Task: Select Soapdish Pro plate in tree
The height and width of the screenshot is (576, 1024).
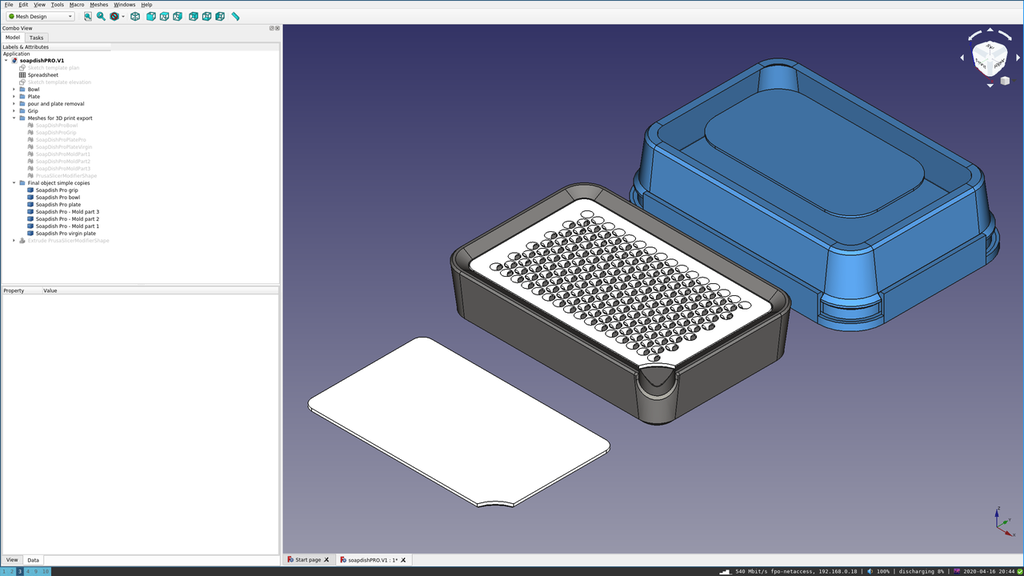Action: tap(58, 204)
